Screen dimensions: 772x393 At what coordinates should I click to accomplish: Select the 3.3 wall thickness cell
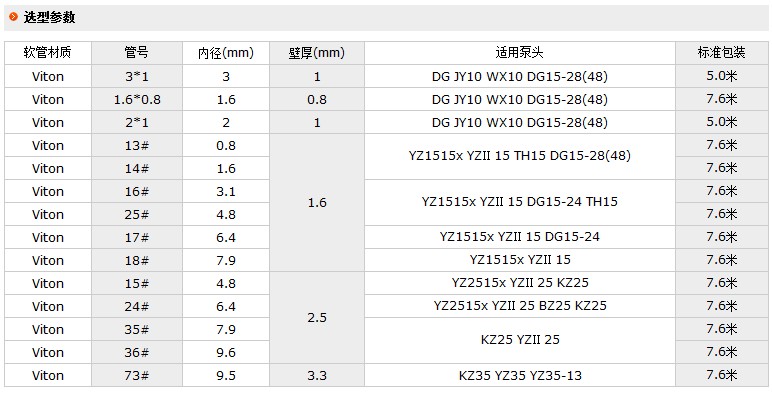317,375
